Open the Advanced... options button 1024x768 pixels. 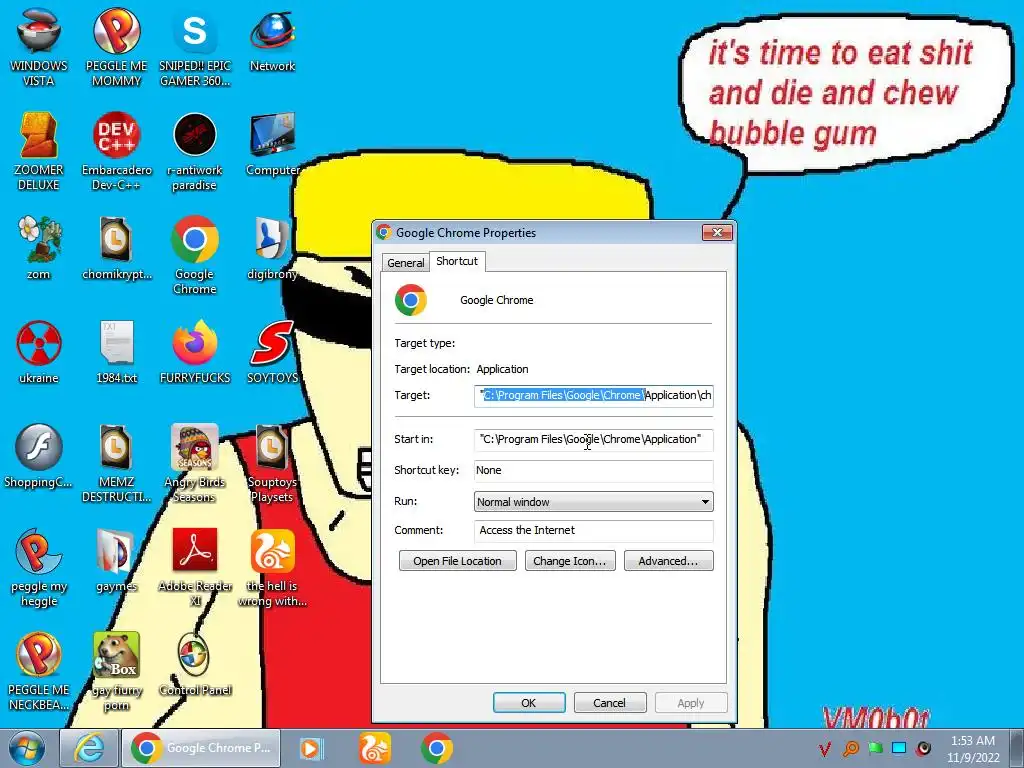click(x=668, y=561)
